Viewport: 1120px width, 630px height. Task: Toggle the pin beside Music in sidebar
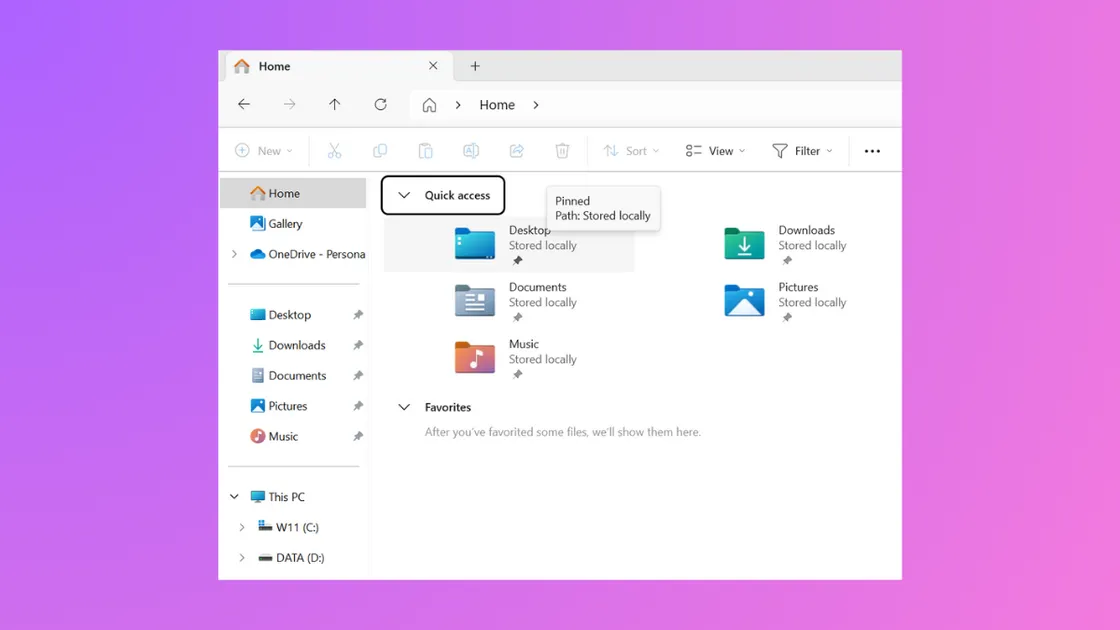(358, 436)
